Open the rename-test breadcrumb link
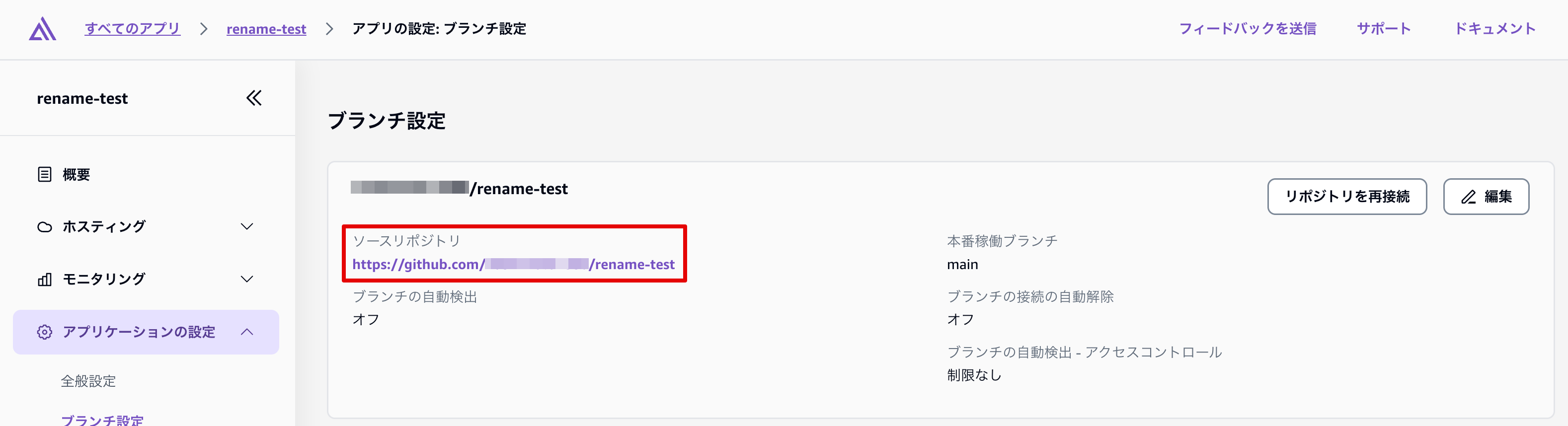Screen dimensions: 1568x426 (x=266, y=29)
